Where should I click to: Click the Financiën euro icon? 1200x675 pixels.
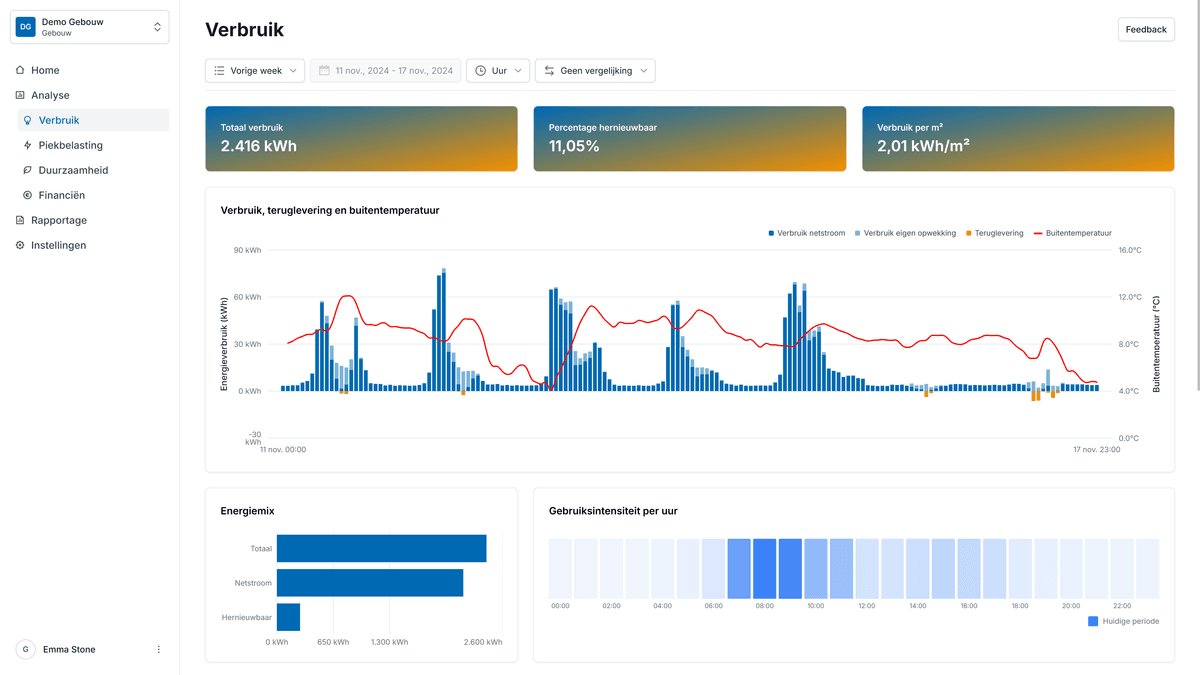point(28,195)
